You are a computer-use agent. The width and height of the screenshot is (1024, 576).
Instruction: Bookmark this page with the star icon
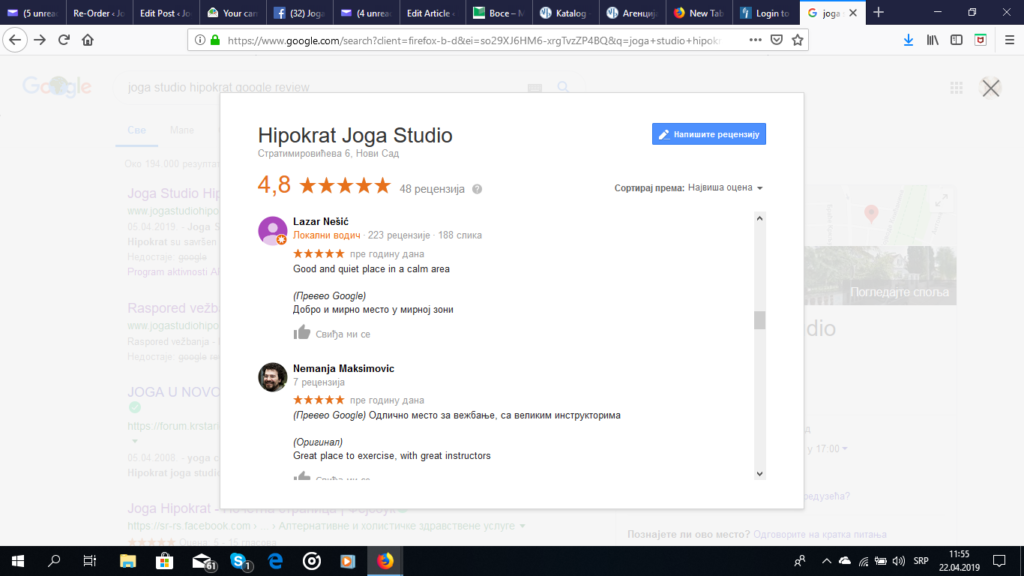point(797,40)
